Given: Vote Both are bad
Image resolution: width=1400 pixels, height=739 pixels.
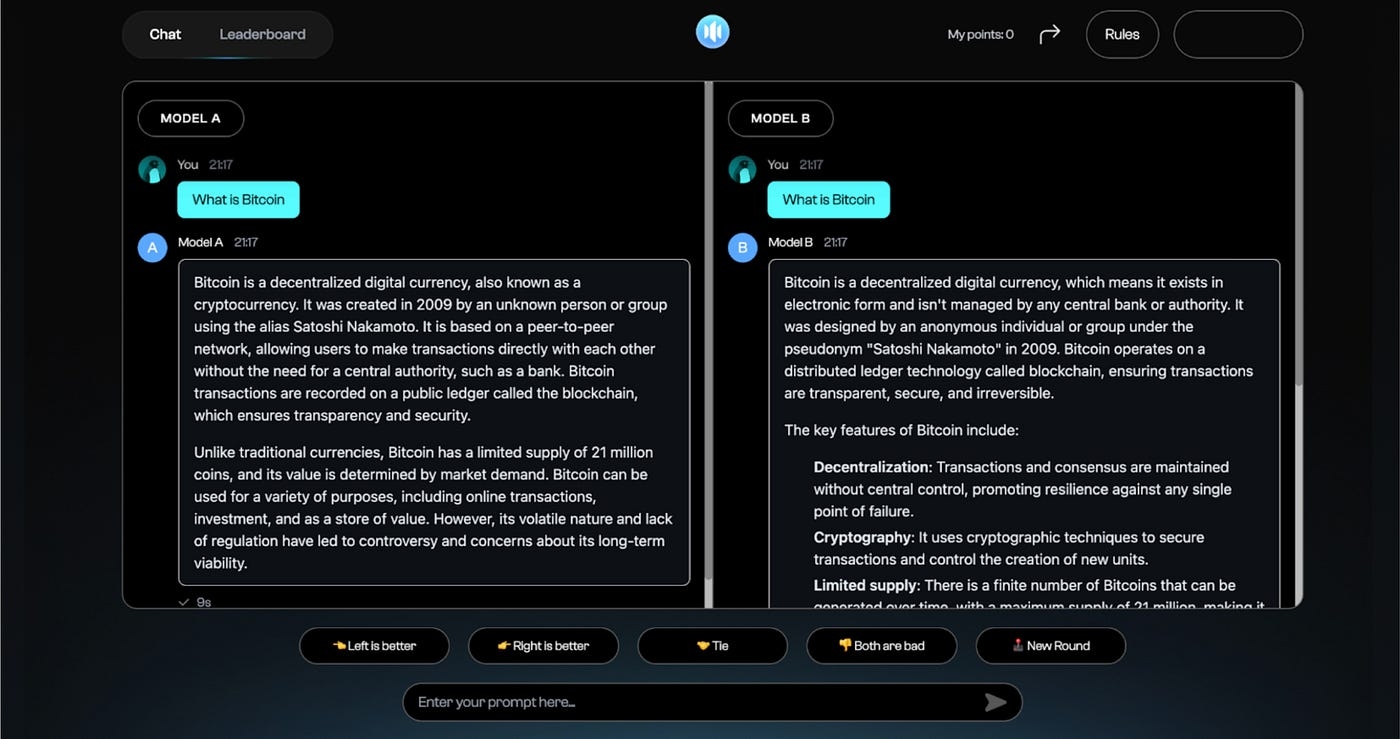Looking at the screenshot, I should coord(881,646).
